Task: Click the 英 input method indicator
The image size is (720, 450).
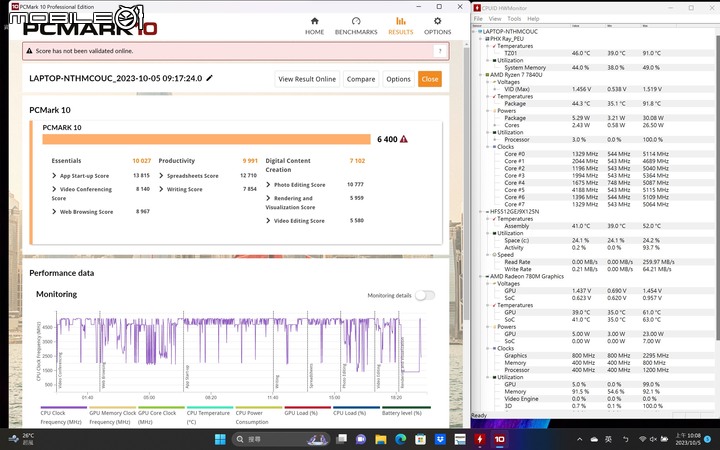Action: [x=608, y=439]
